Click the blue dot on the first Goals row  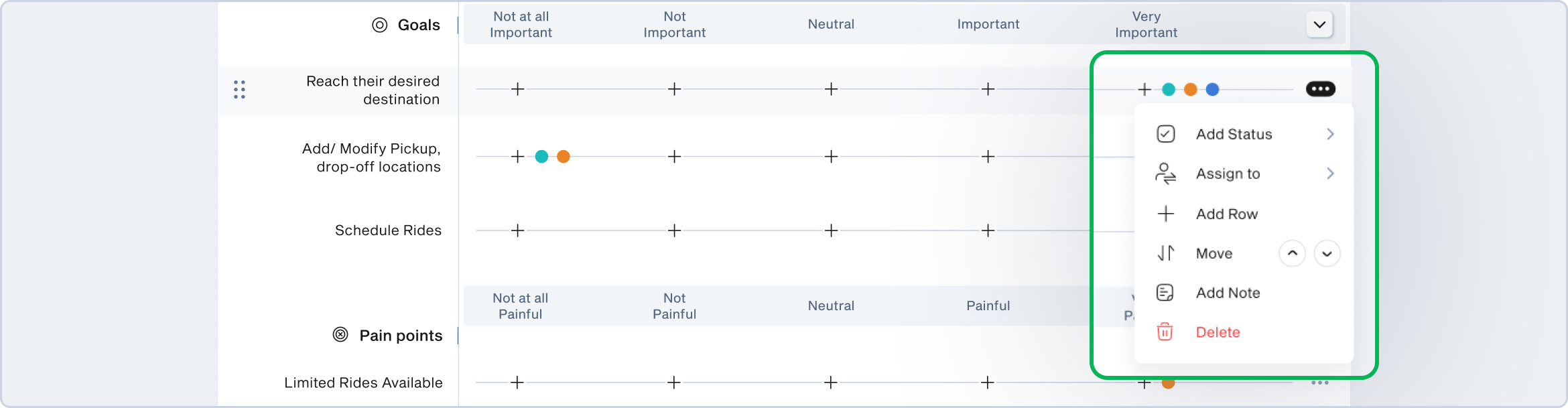1212,89
